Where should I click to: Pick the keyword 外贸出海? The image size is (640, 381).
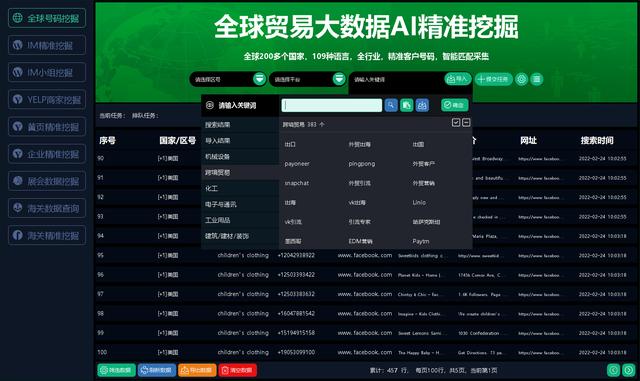(360, 144)
